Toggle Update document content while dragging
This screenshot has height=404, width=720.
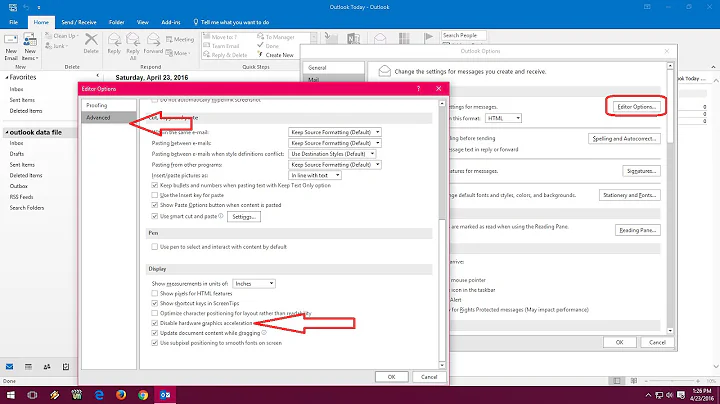click(x=155, y=333)
